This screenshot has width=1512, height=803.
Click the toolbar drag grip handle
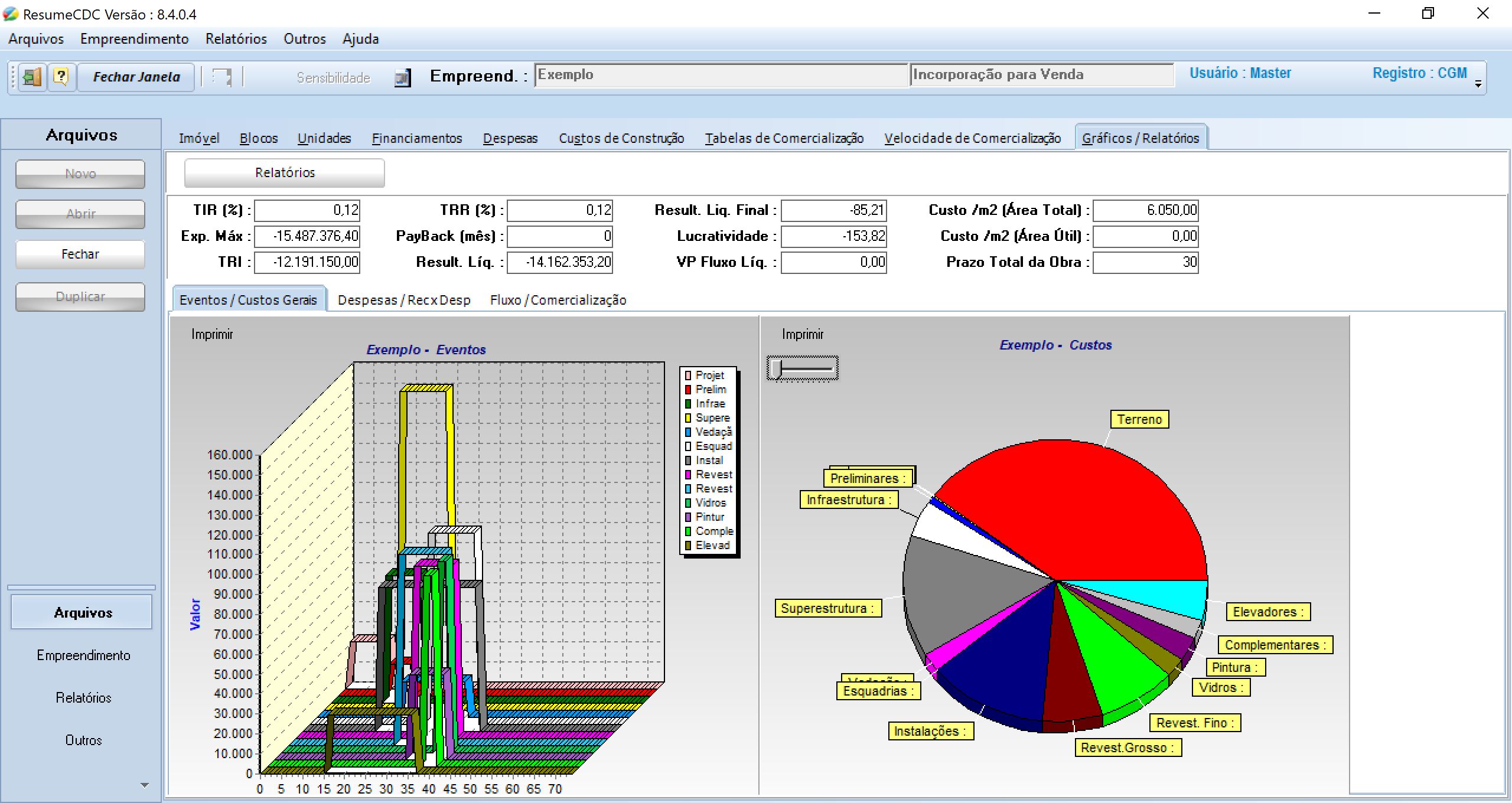(x=13, y=77)
